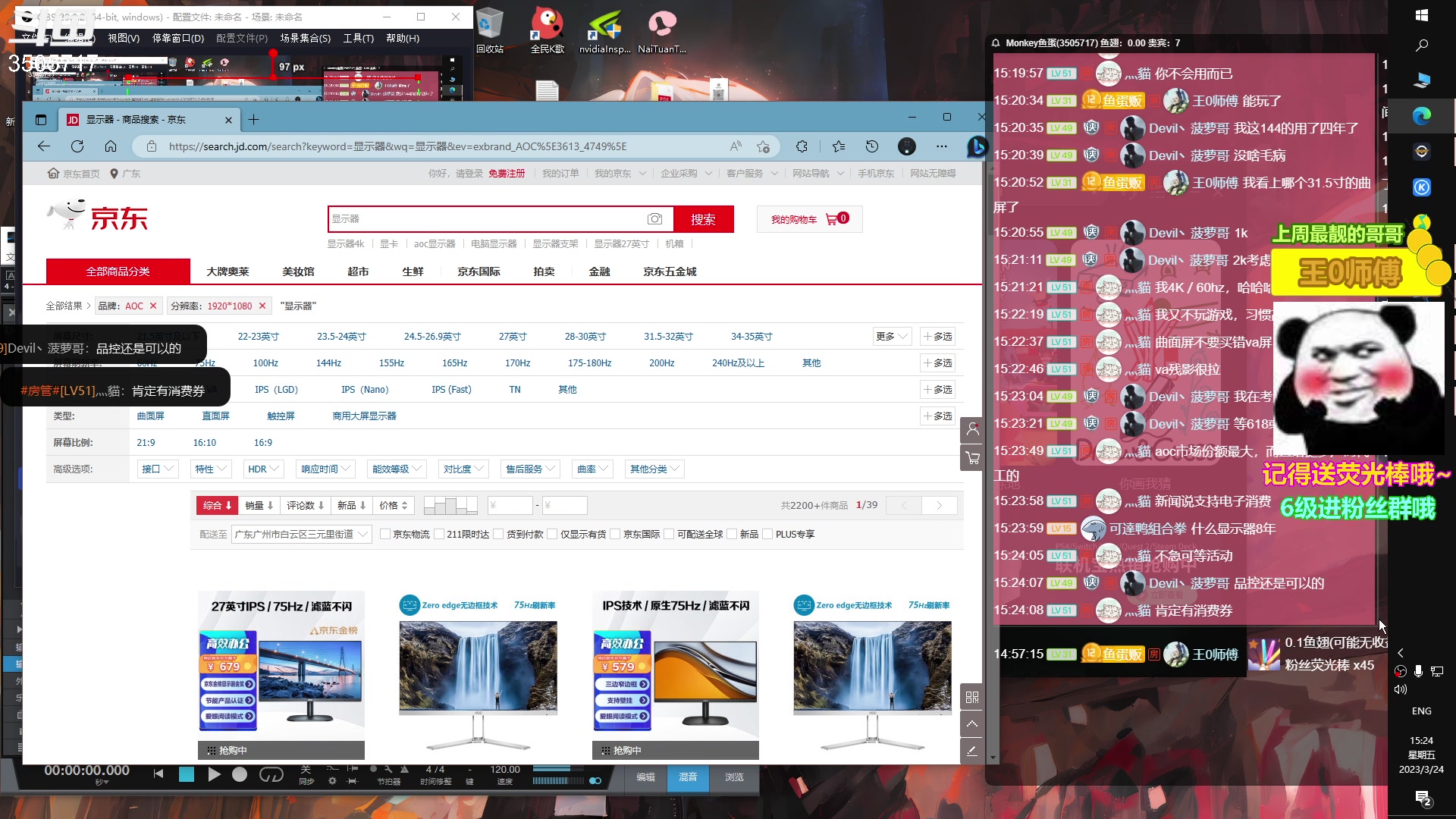This screenshot has width=1456, height=819.
Task: Switch to the 混音 tab
Action: [x=688, y=777]
